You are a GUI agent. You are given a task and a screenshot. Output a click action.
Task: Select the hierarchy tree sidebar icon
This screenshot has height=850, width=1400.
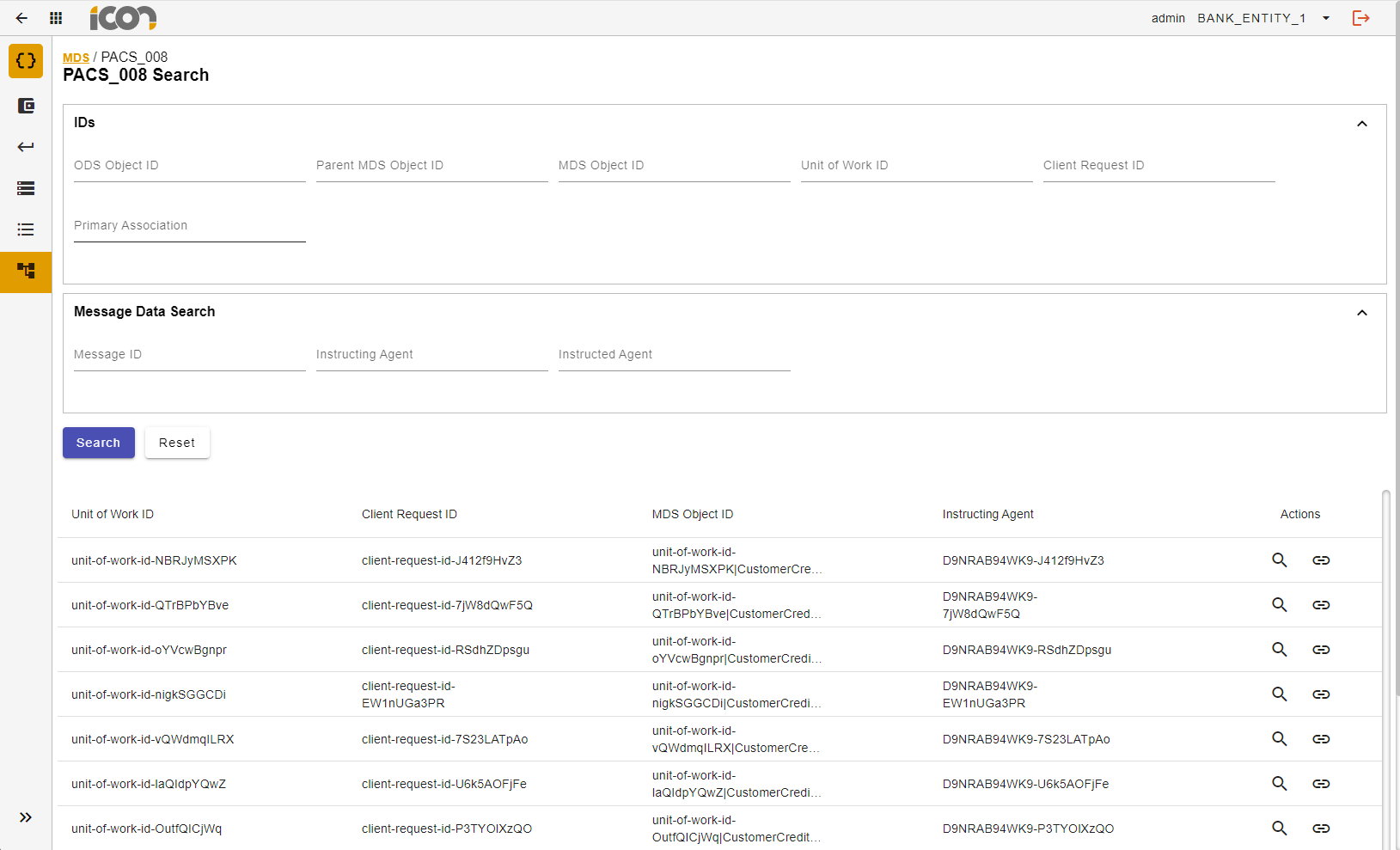(26, 272)
